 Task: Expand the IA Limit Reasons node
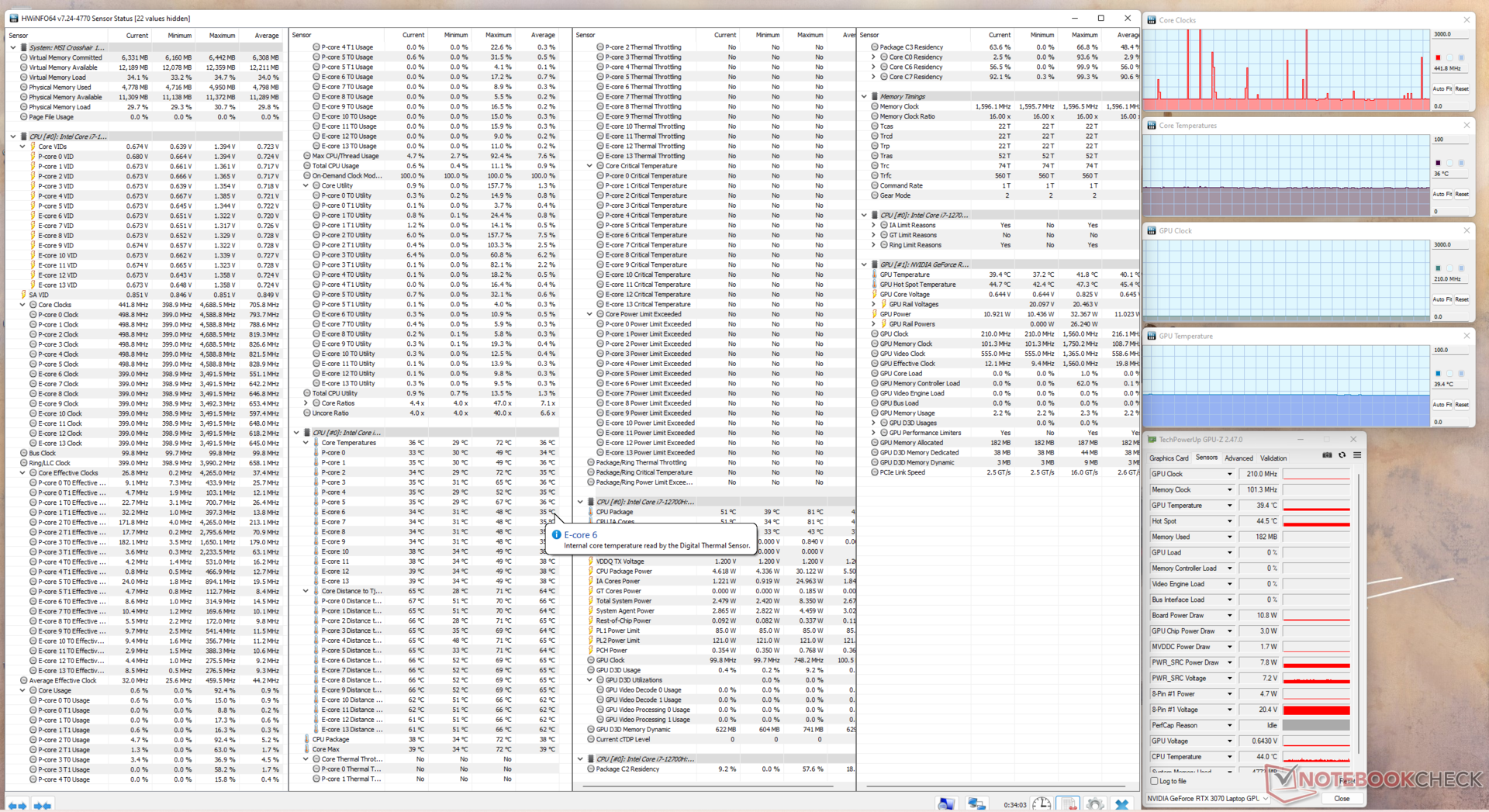pos(874,226)
